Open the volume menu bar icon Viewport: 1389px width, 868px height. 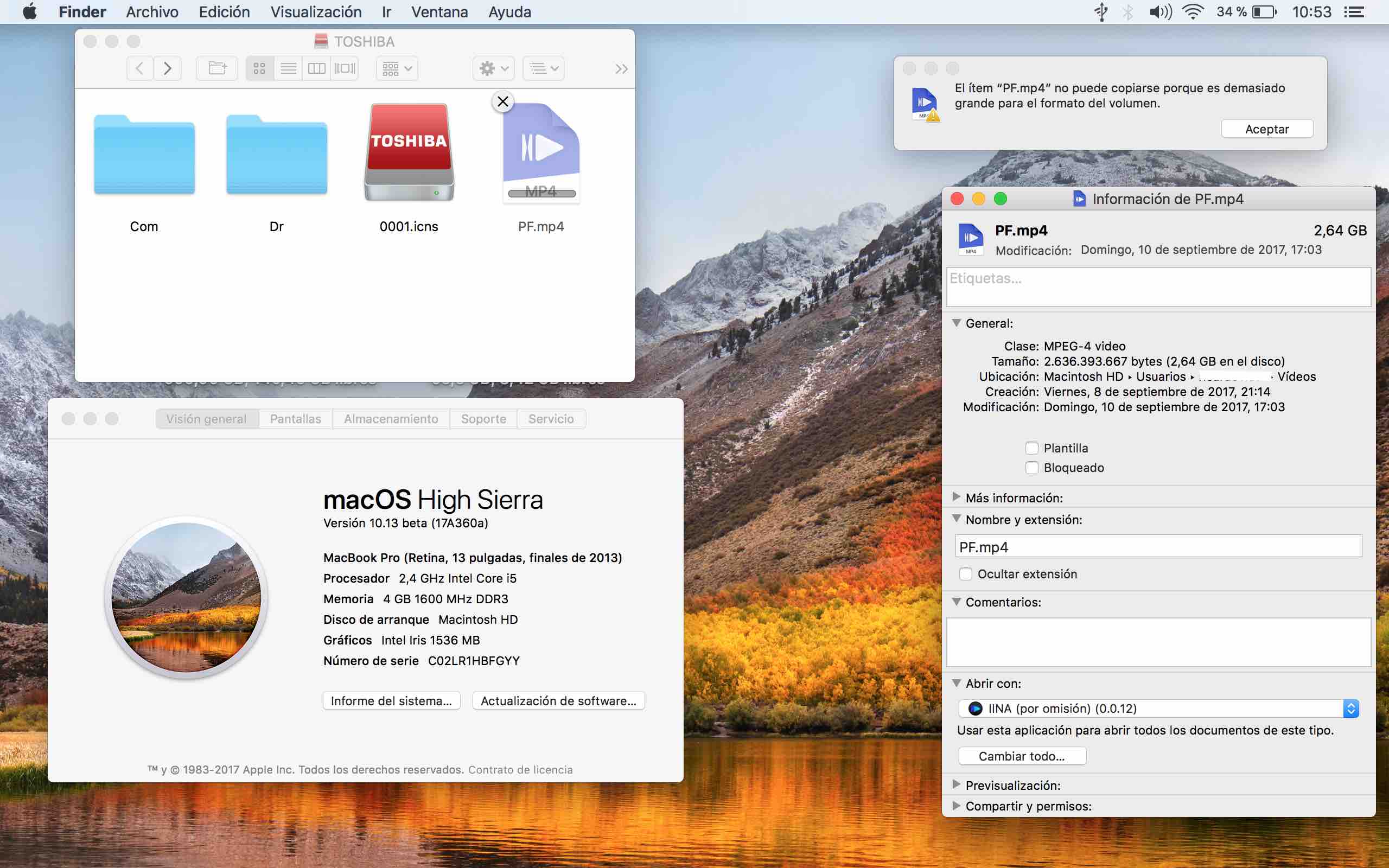(x=1160, y=11)
